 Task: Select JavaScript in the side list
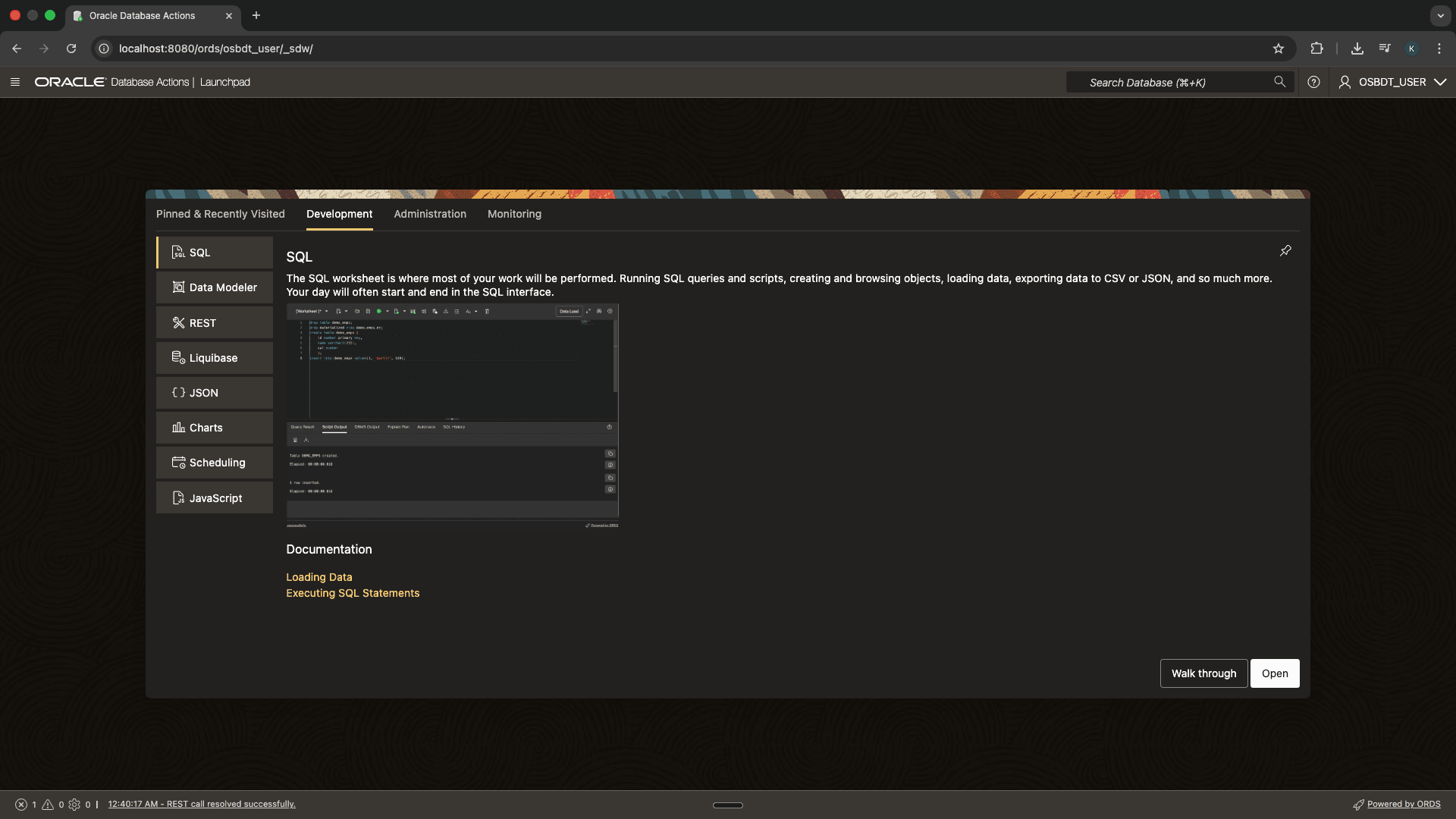coord(215,498)
